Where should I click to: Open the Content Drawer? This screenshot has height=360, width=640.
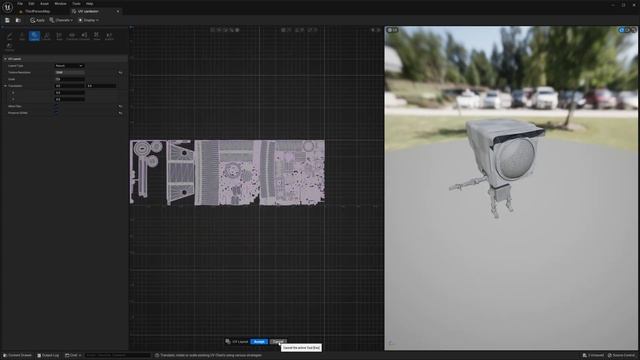(x=17, y=356)
